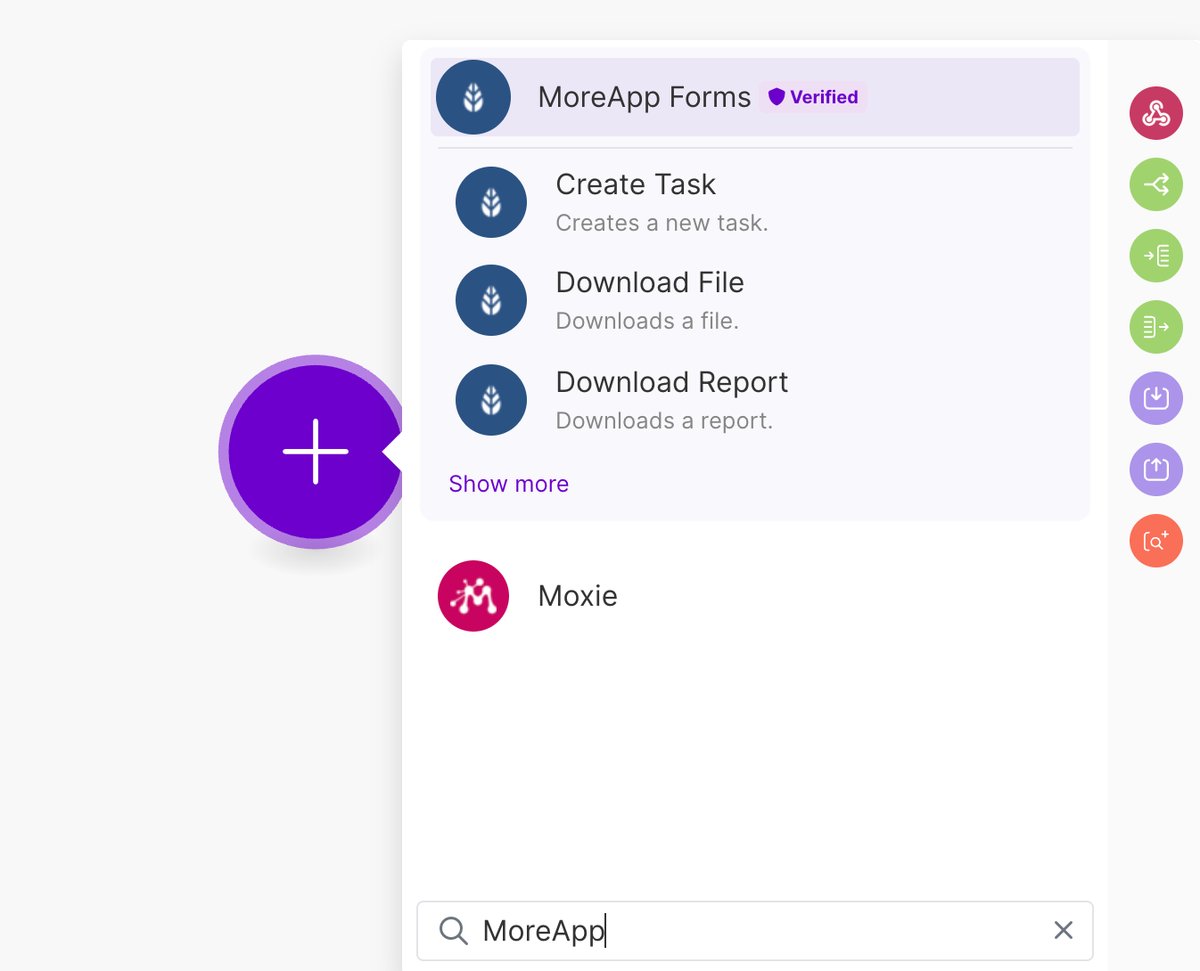Click the MoreApp Forms app logo

point(472,97)
